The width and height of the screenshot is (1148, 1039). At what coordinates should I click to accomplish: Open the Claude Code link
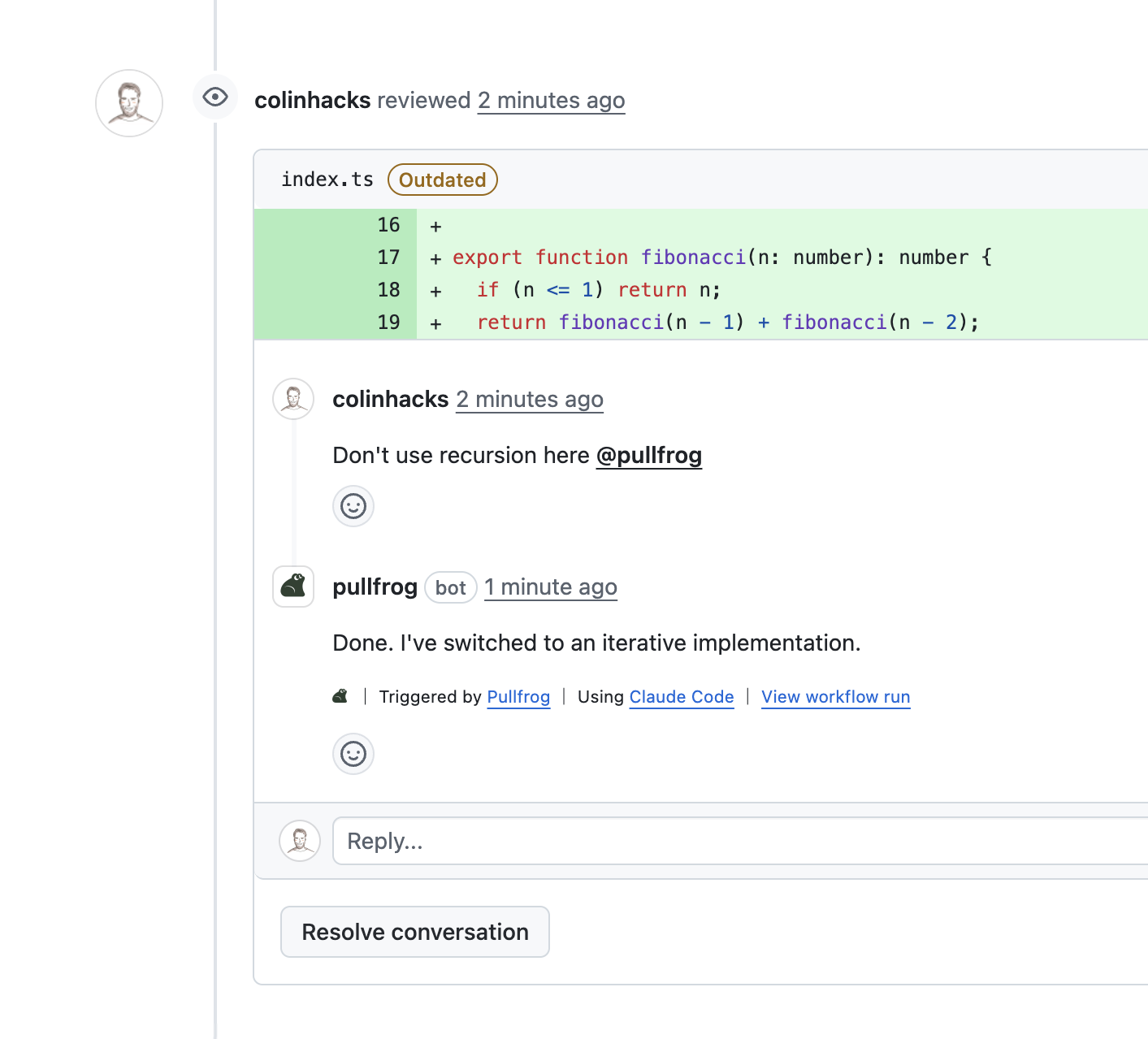click(681, 697)
